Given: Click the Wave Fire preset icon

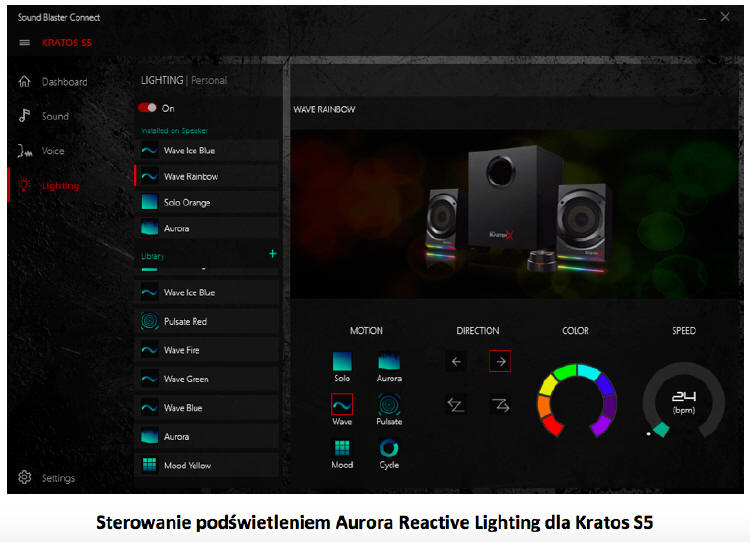Looking at the screenshot, I should tap(149, 350).
